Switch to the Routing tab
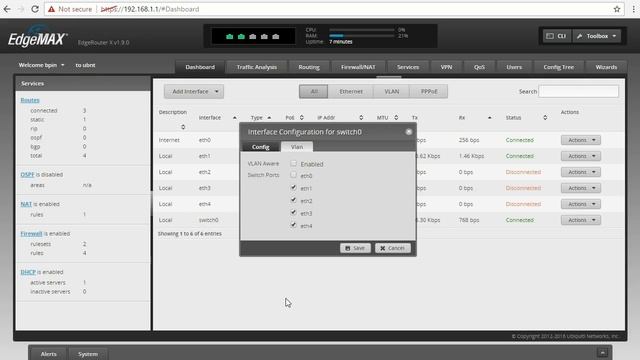 point(309,67)
